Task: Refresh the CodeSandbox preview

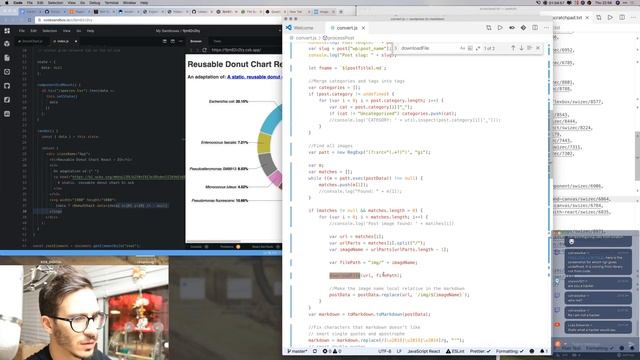Action: (x=204, y=50)
